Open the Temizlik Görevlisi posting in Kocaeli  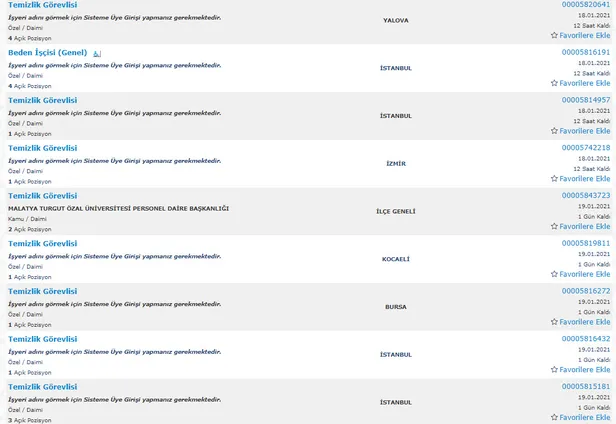[42, 243]
